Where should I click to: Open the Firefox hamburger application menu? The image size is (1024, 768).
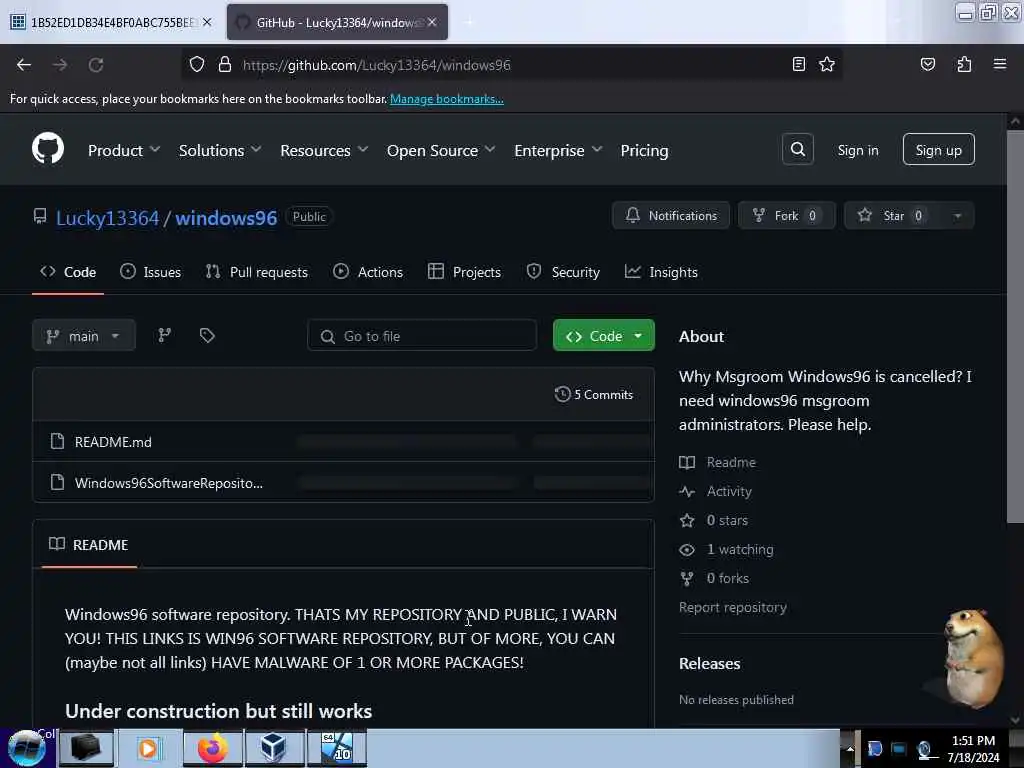999,64
